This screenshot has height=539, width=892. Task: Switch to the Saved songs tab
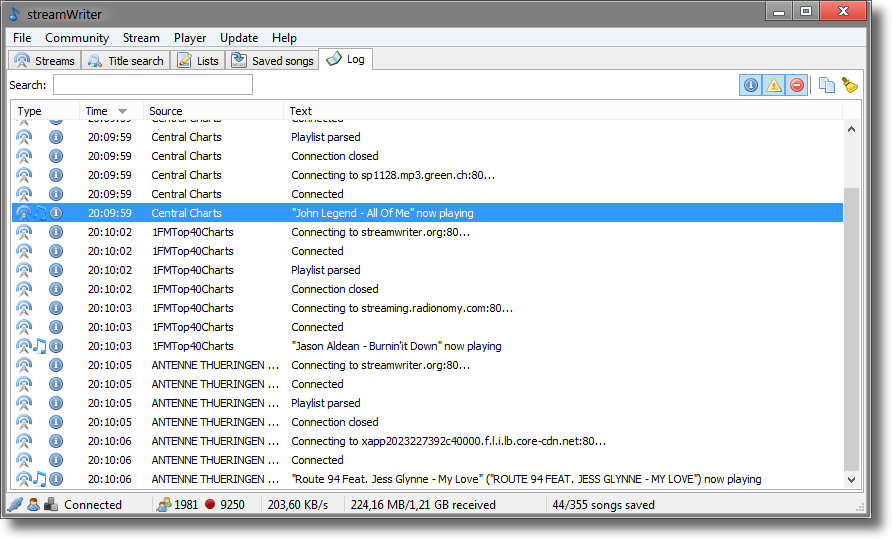click(273, 60)
